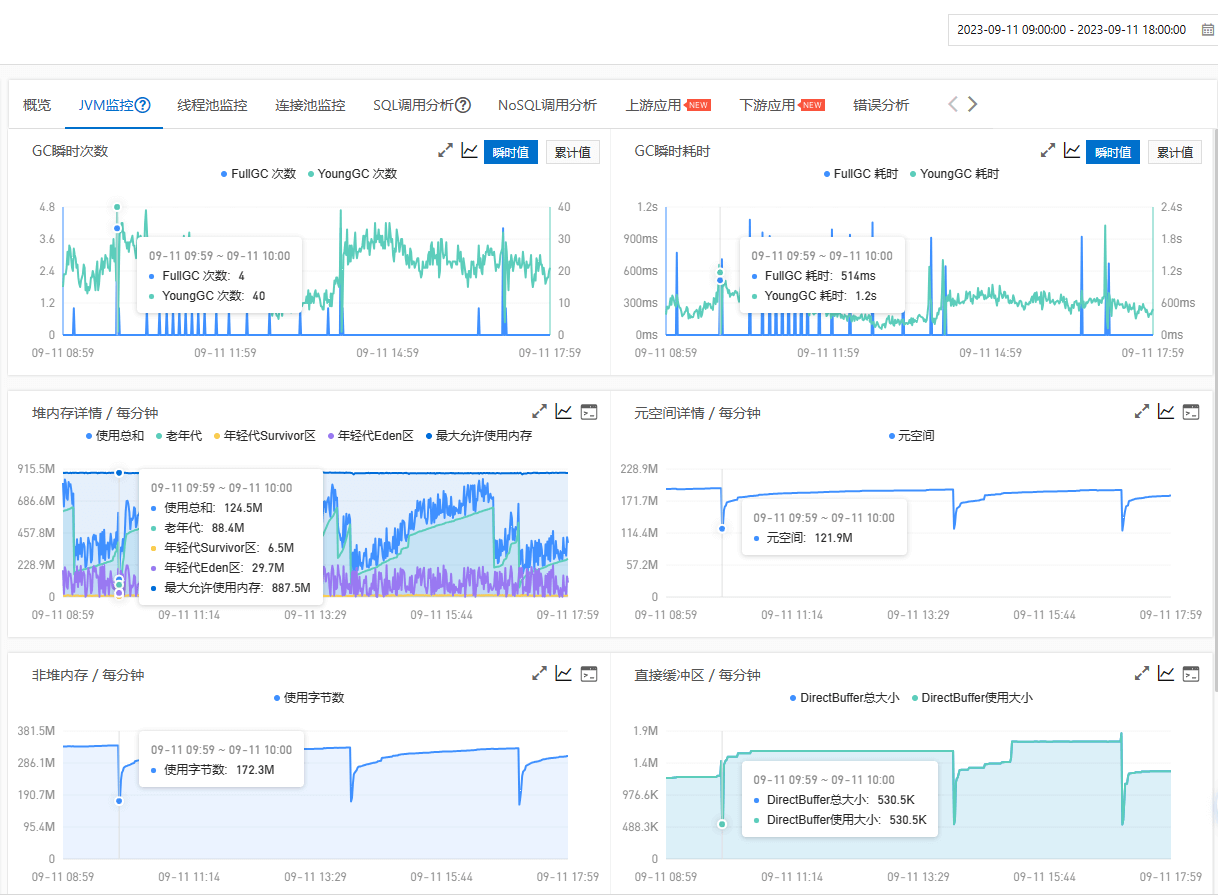This screenshot has height=895, width=1218.
Task: Click the 元空间详情 / 每分钟 title
Action: [697, 413]
